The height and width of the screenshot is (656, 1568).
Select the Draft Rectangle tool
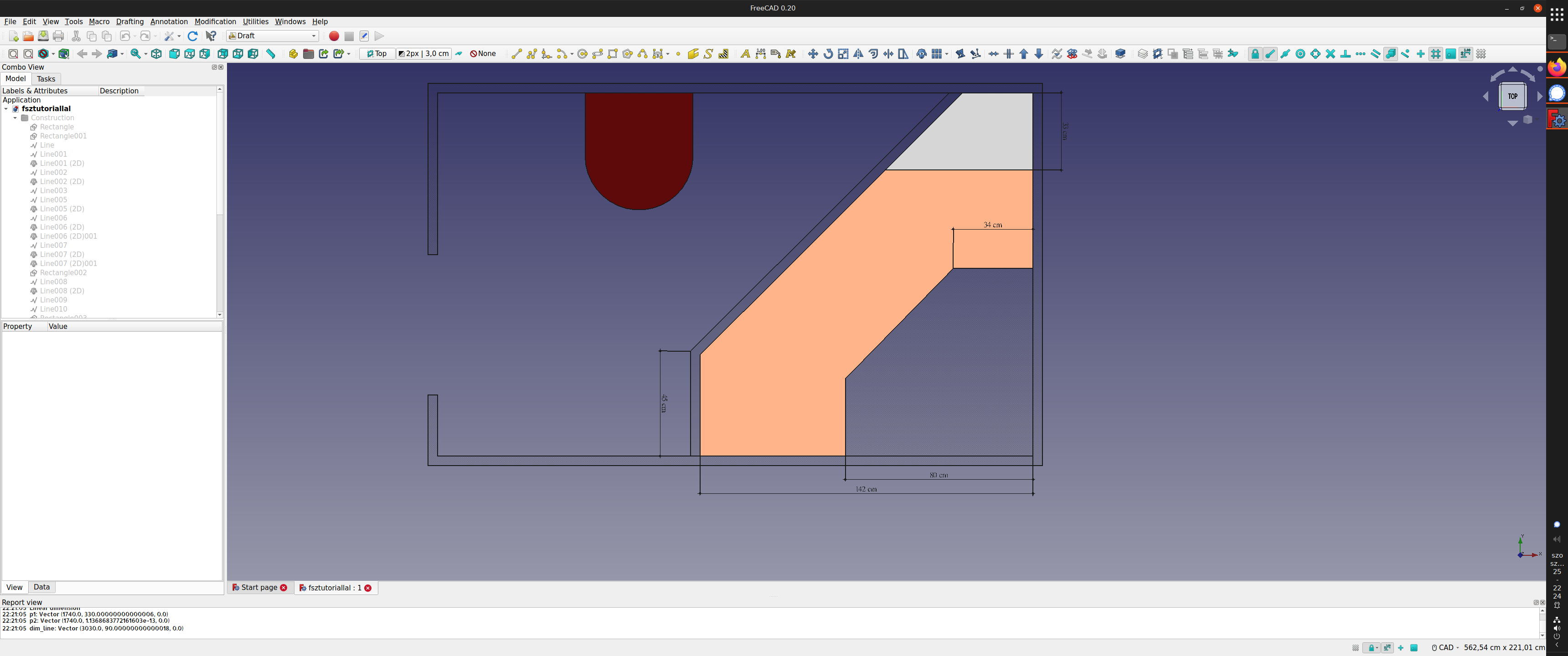(x=612, y=54)
